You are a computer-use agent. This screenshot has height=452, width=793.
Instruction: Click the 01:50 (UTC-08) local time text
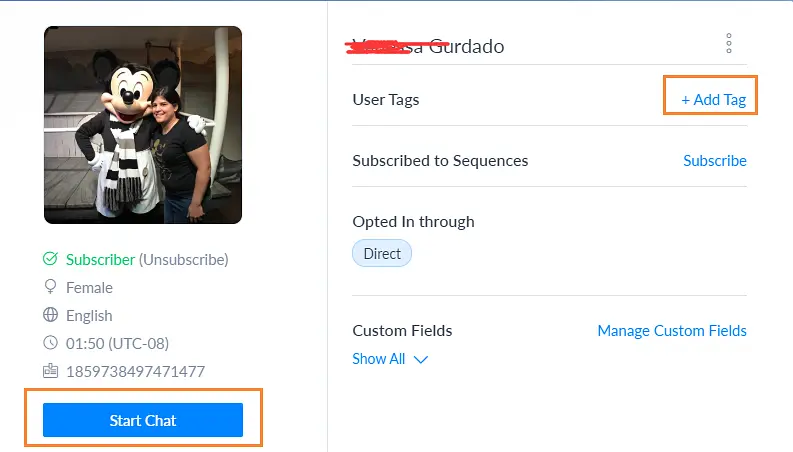coord(119,343)
